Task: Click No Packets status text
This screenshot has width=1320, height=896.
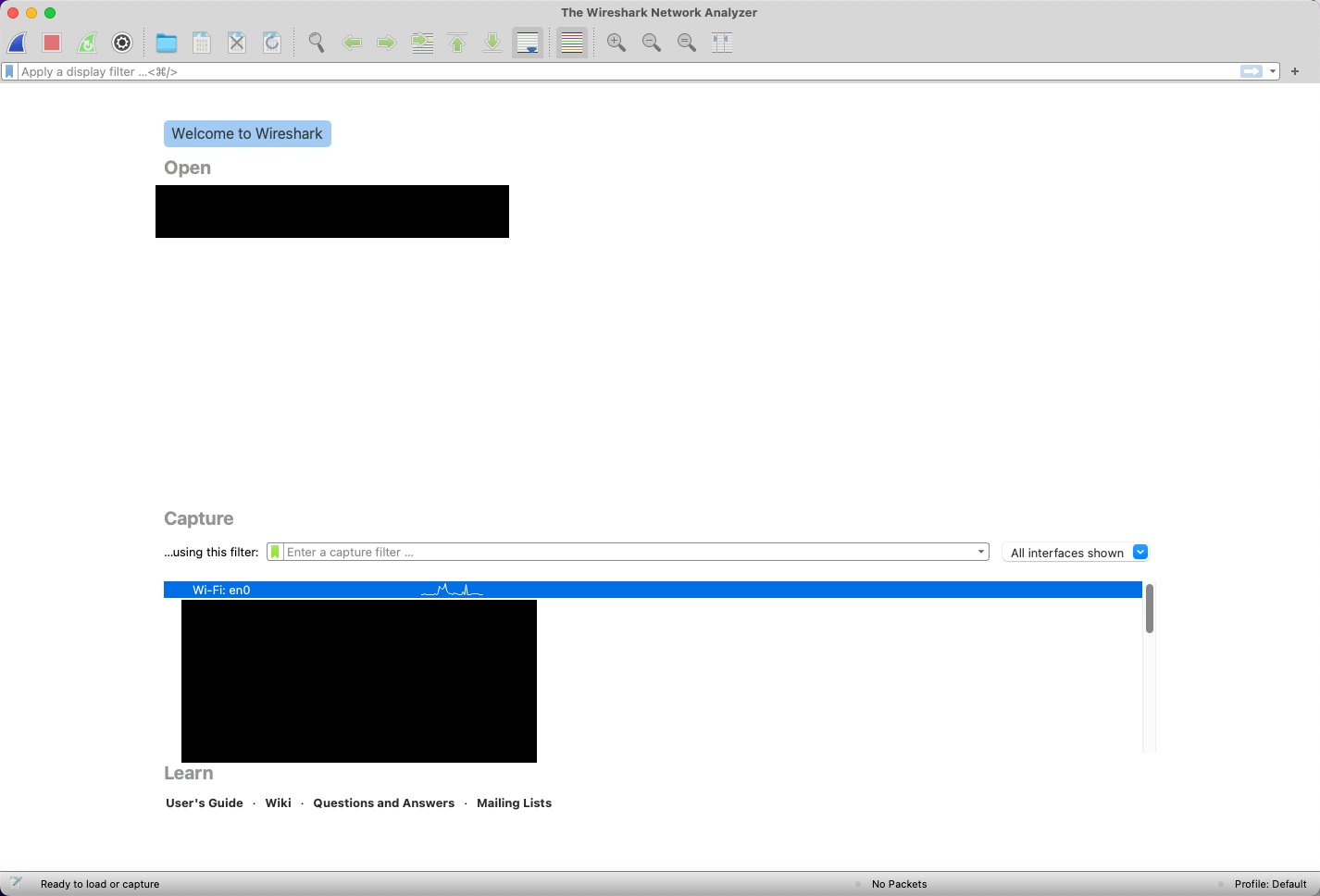Action: tap(899, 884)
